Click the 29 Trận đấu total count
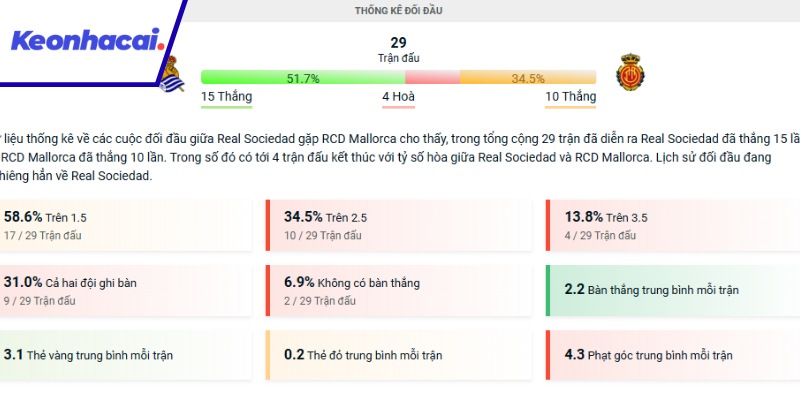800x400 pixels. (x=398, y=50)
